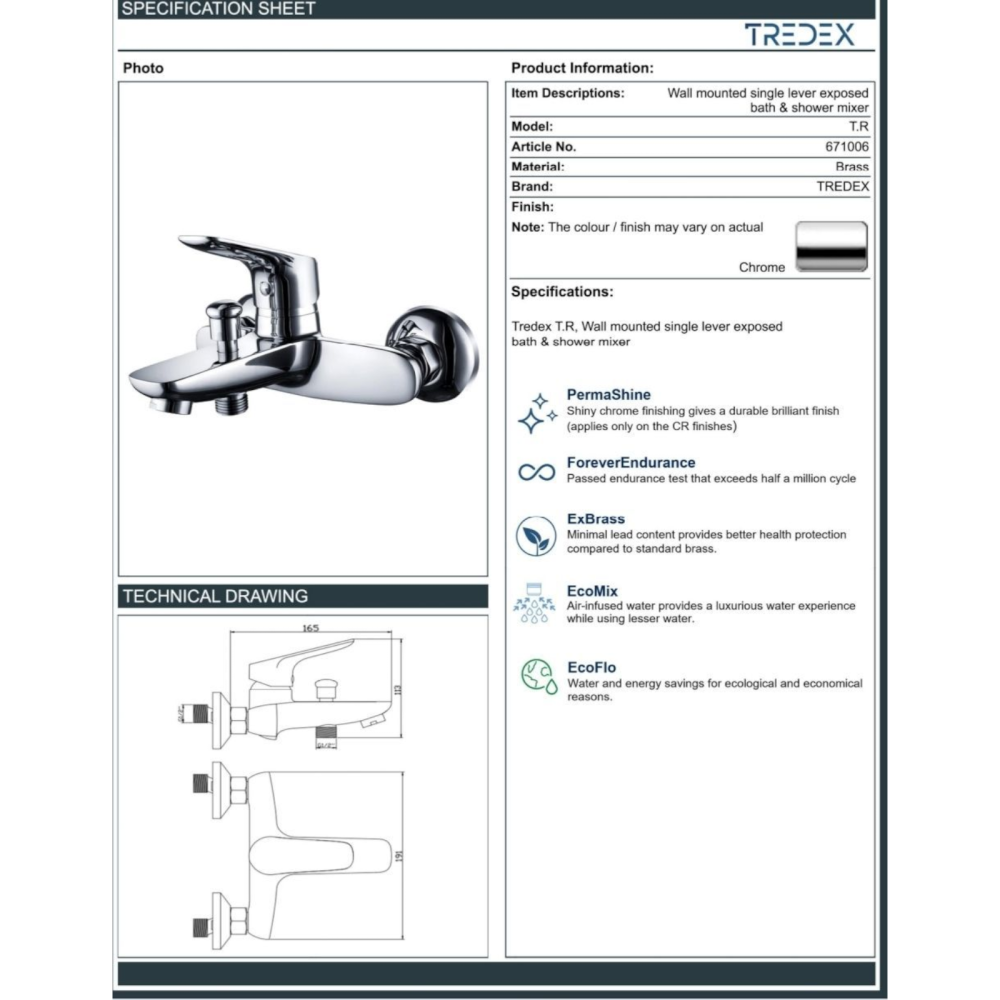Click the Chrome finish color swatch
Image resolution: width=1000 pixels, height=1000 pixels.
[x=831, y=247]
